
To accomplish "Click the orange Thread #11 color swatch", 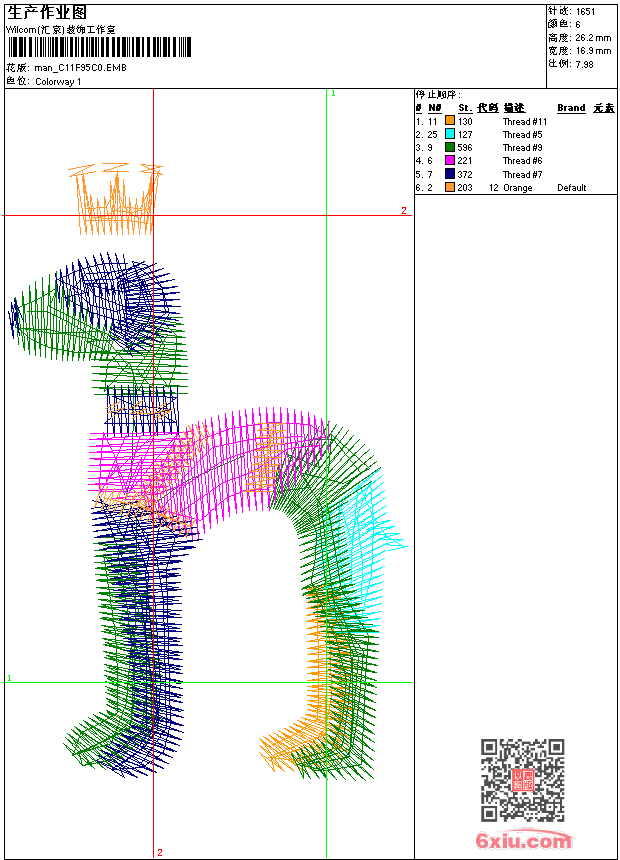I will pyautogui.click(x=450, y=121).
